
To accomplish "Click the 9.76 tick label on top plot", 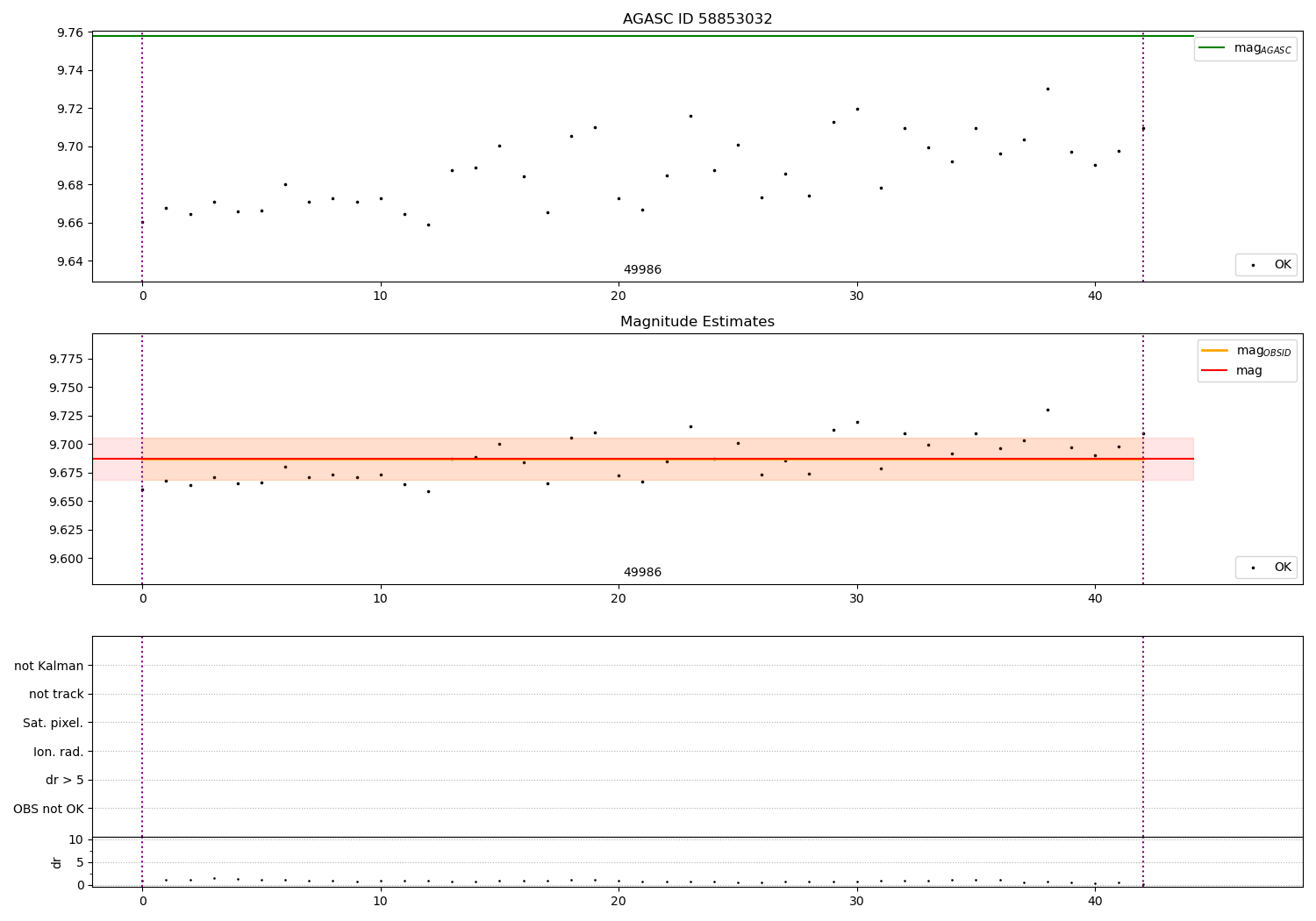I will (x=70, y=32).
